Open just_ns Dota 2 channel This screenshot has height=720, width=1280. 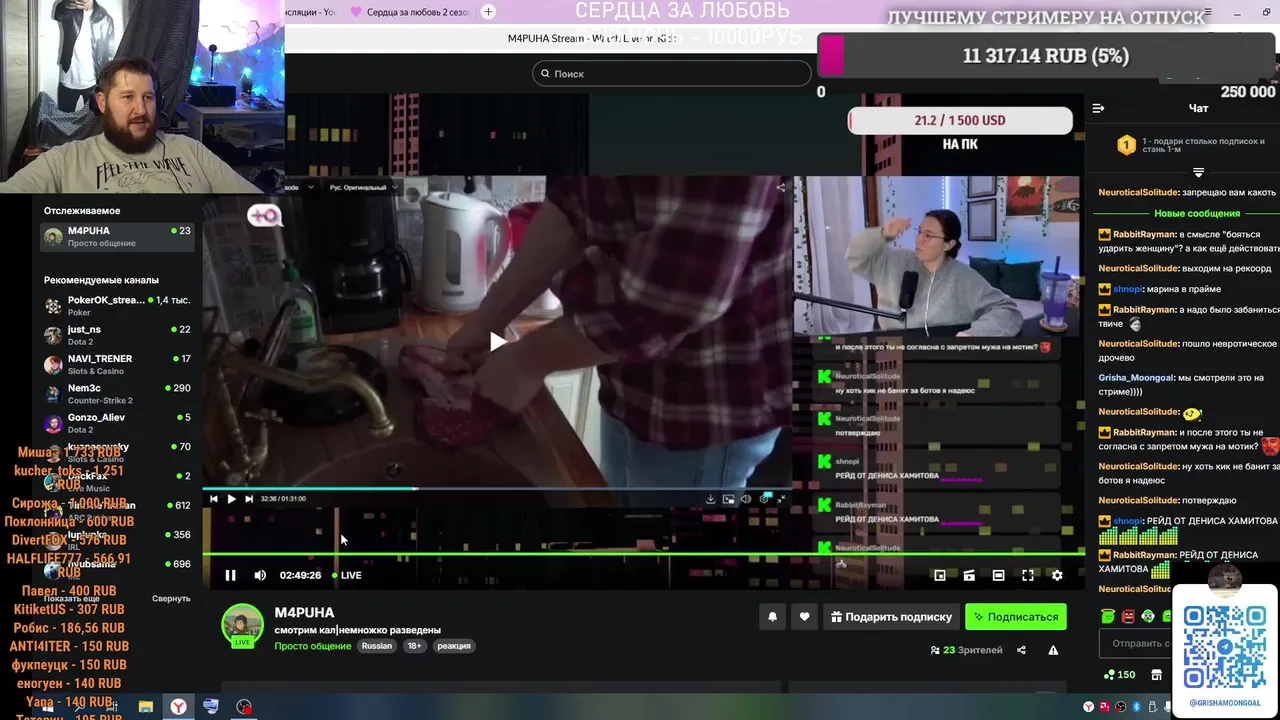coord(117,335)
